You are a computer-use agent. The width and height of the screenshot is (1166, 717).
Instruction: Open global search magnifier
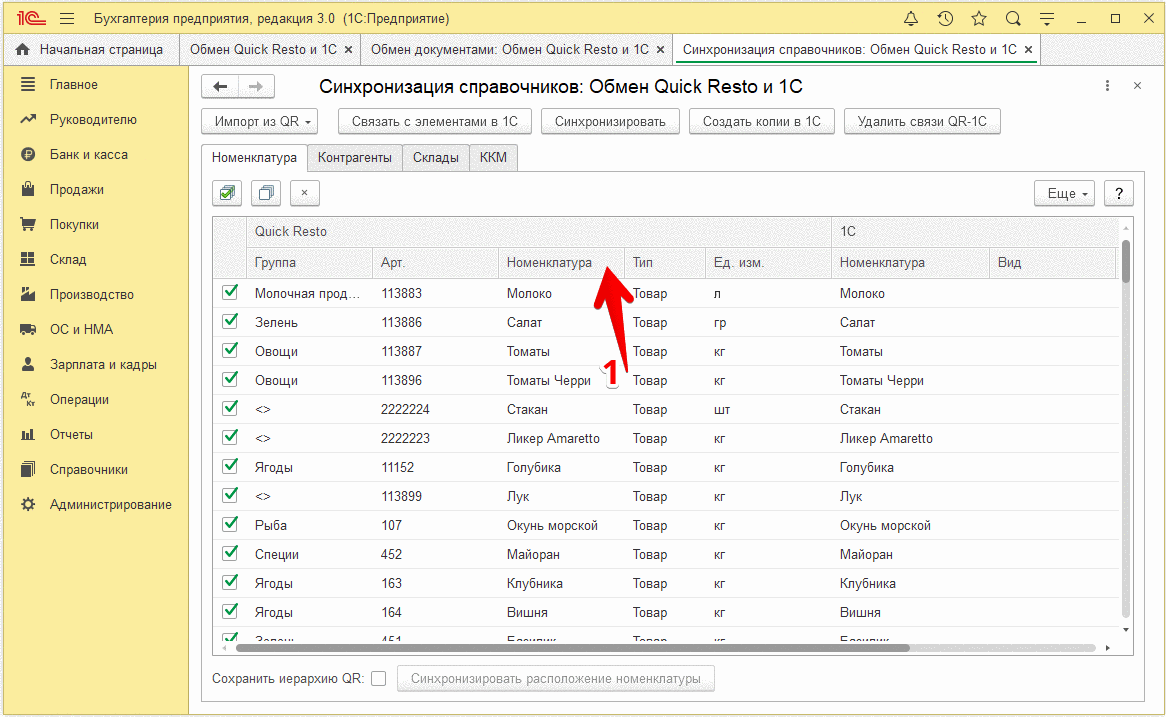pos(1013,19)
